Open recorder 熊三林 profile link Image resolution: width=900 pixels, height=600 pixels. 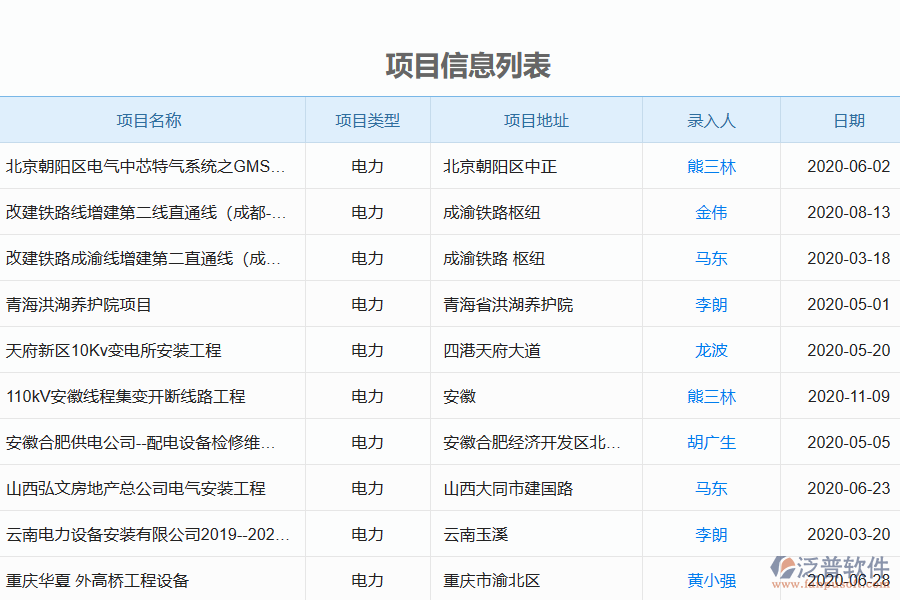pos(711,167)
